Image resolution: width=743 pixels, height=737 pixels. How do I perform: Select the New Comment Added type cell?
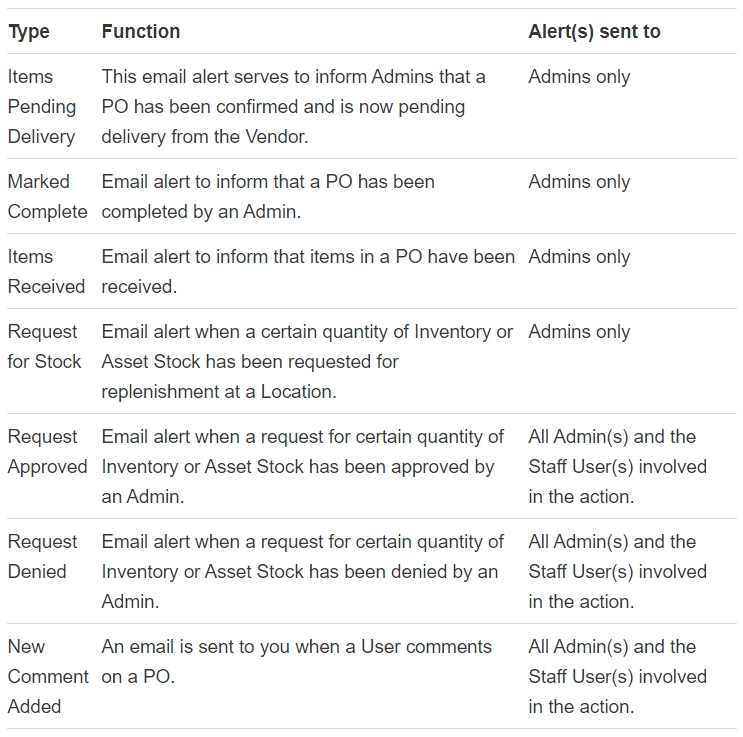coord(47,676)
